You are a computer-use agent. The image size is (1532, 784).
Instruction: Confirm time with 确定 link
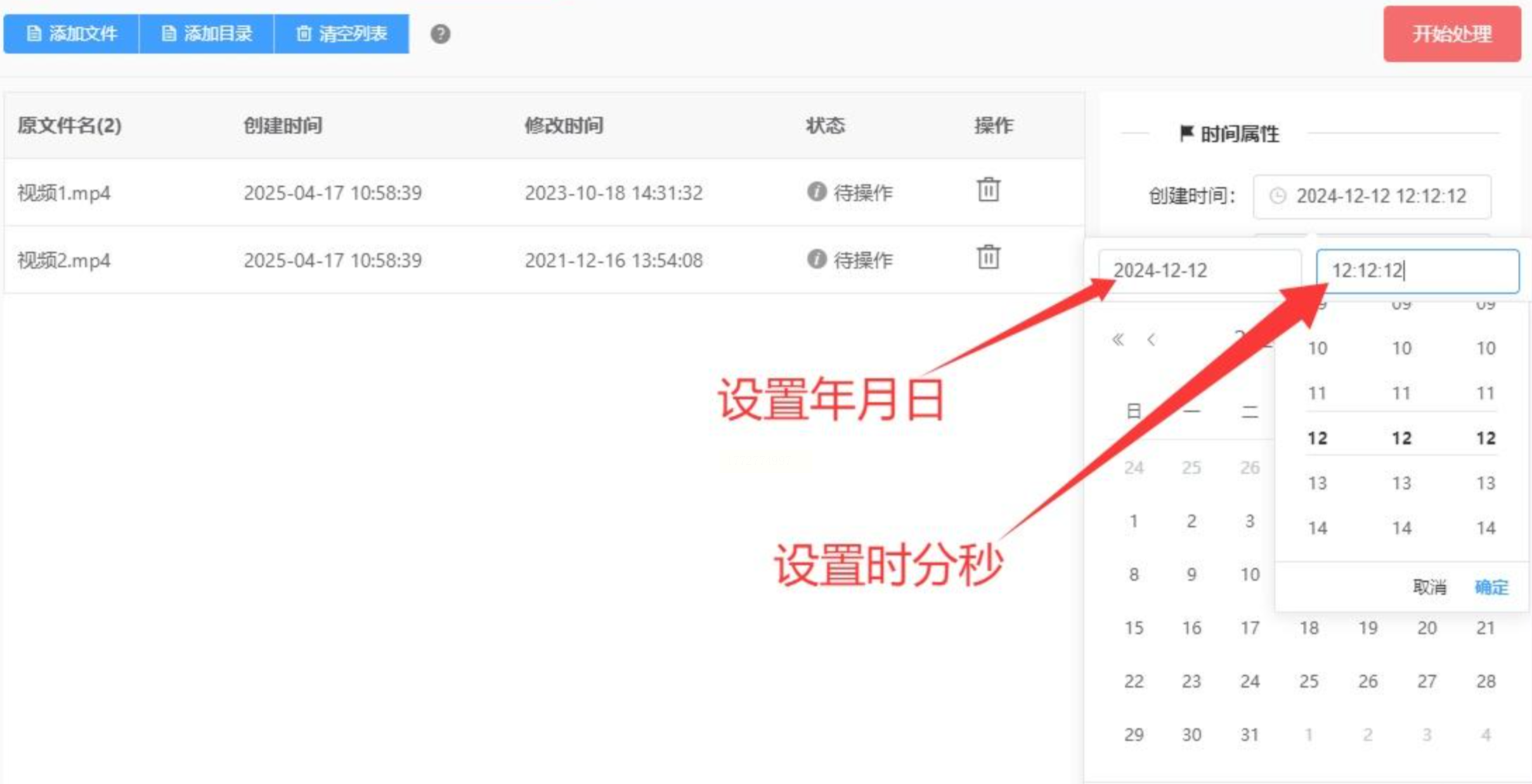pyautogui.click(x=1491, y=587)
